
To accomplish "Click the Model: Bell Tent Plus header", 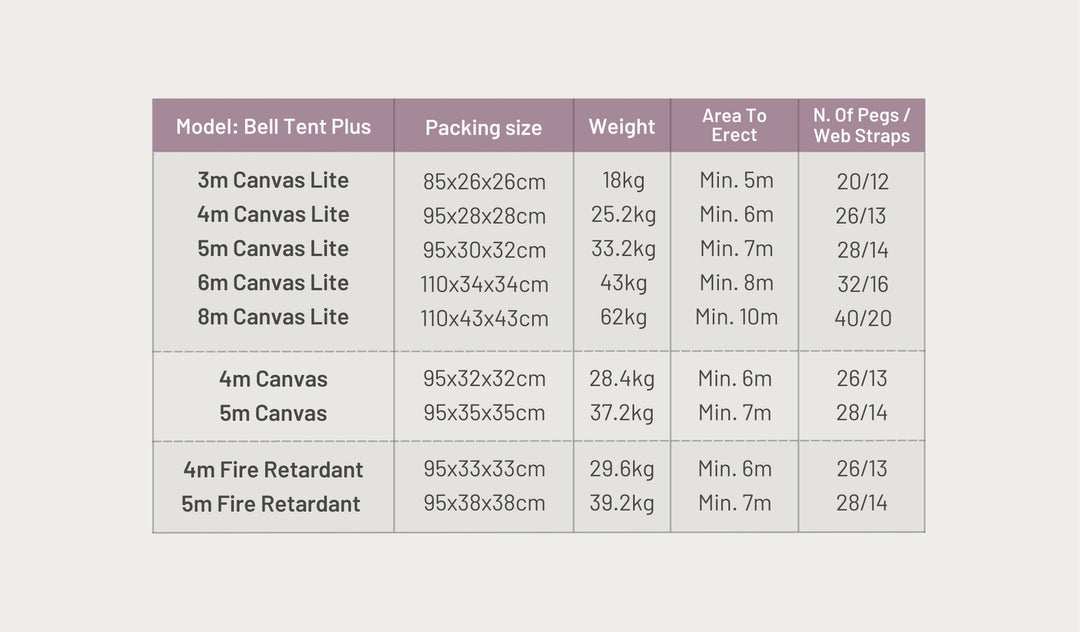I will [273, 126].
